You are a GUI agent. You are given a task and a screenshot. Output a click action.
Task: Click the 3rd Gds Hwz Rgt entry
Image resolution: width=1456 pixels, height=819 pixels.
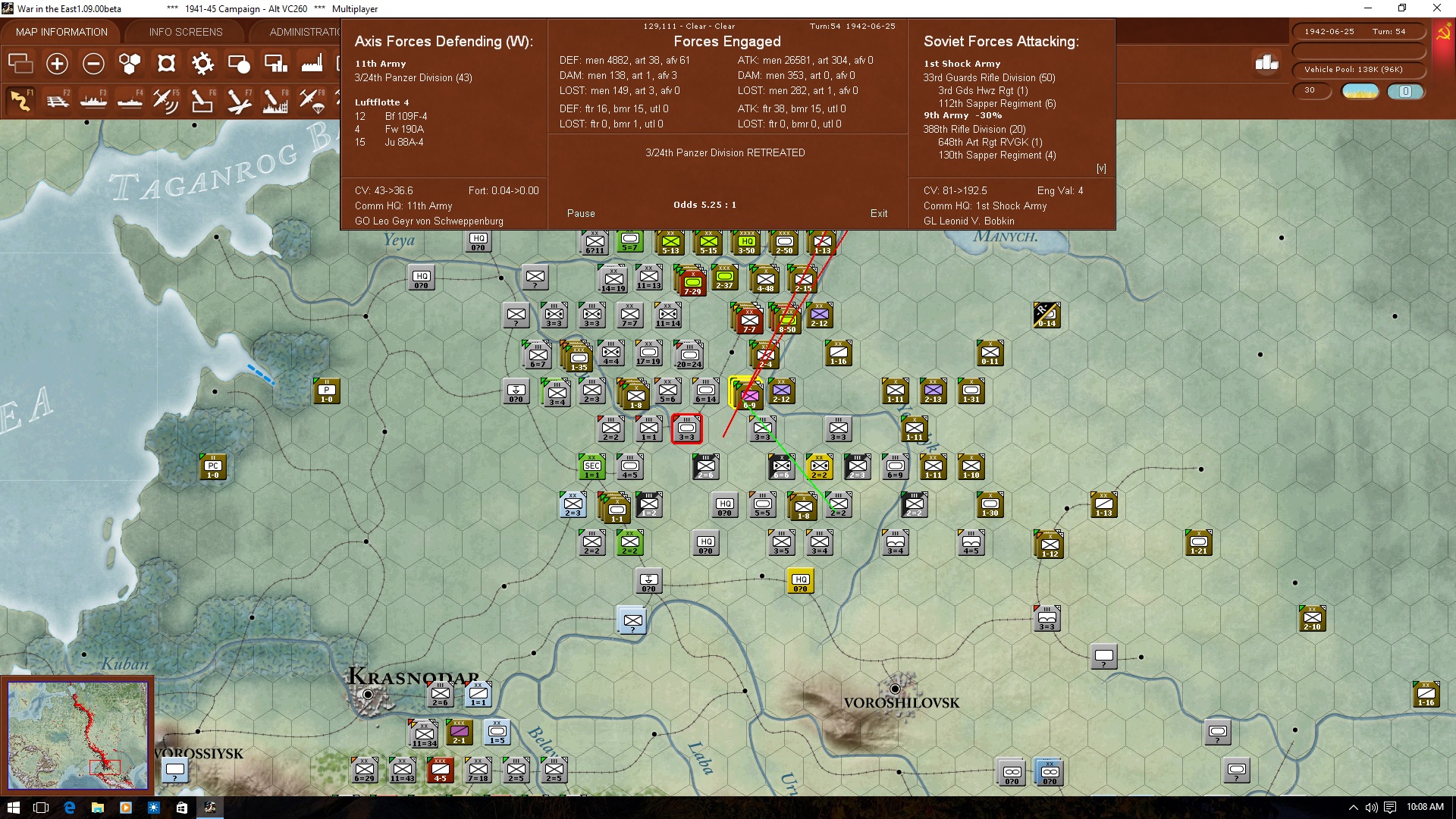click(984, 90)
